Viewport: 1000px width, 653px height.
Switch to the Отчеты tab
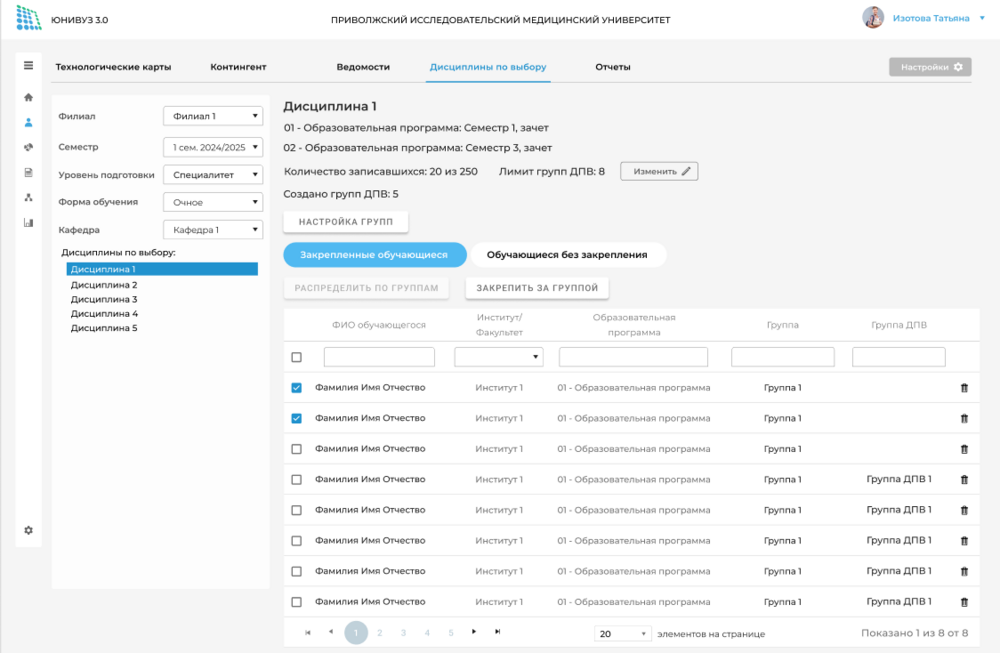pyautogui.click(x=610, y=67)
